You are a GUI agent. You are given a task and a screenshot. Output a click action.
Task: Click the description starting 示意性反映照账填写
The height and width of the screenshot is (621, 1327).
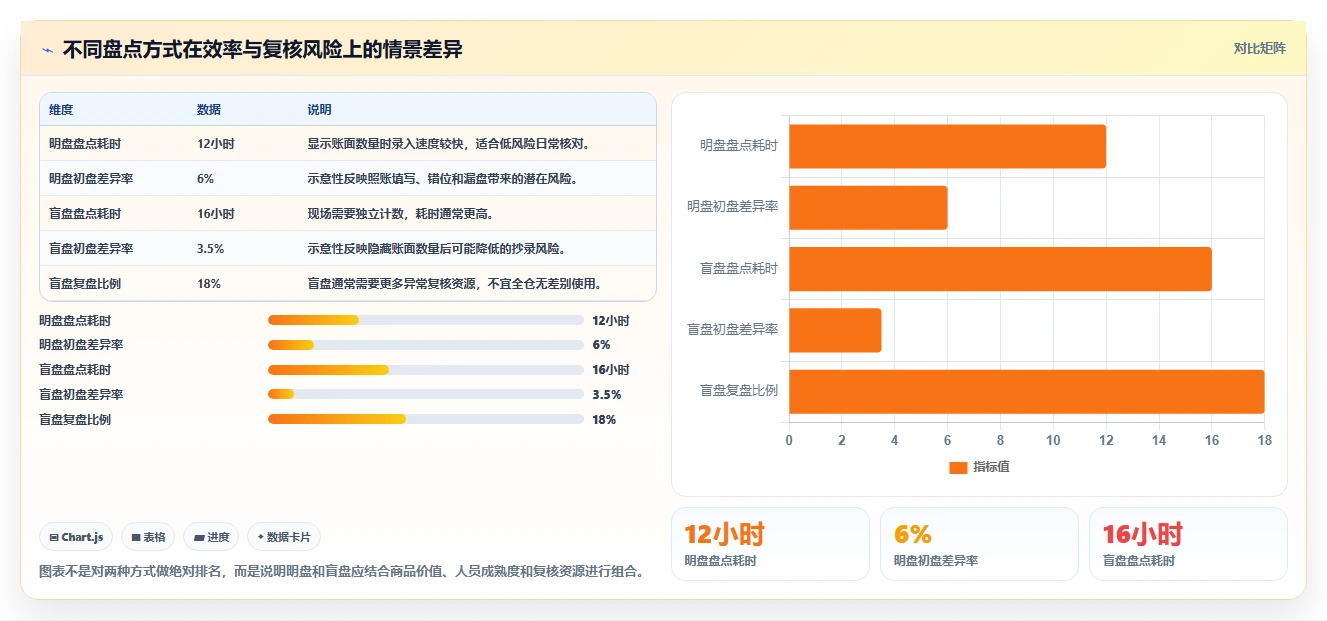pos(442,179)
